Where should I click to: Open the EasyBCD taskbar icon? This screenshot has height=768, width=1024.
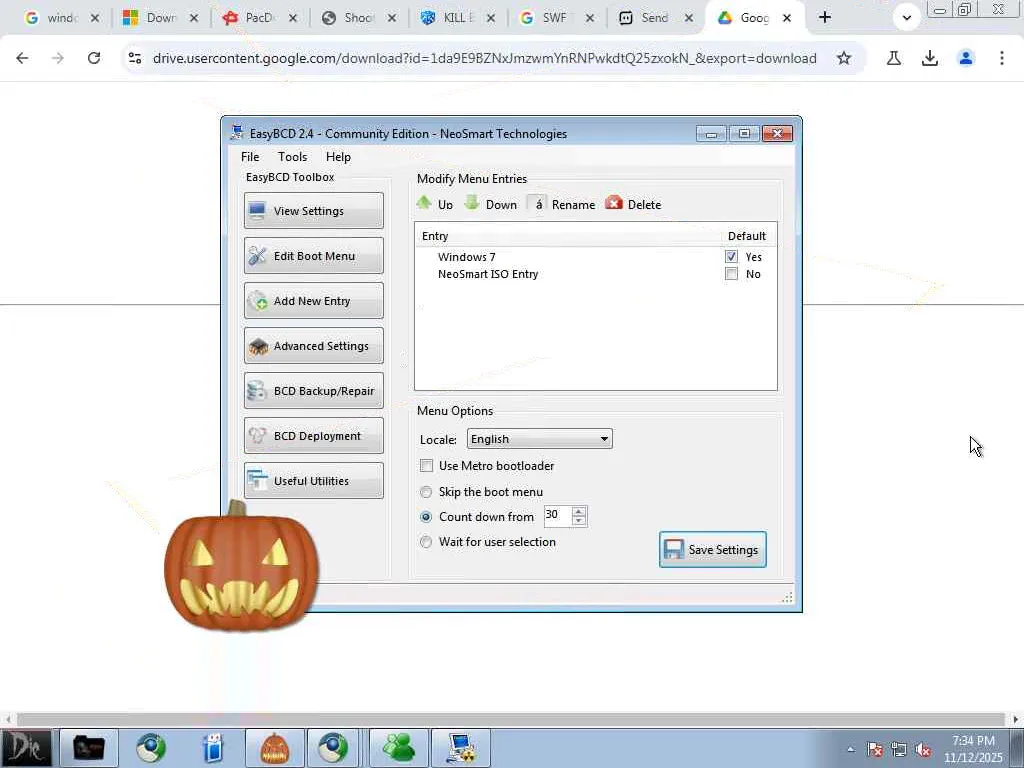click(x=460, y=748)
